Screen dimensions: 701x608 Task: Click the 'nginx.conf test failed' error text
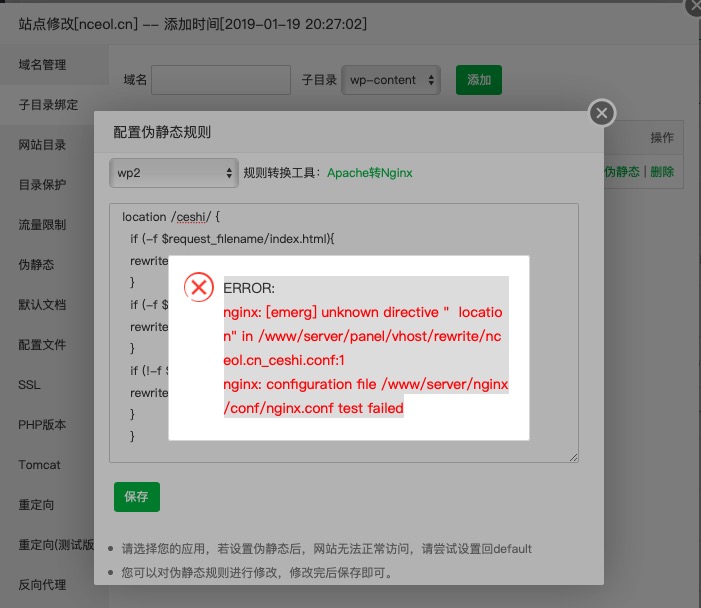(335, 408)
